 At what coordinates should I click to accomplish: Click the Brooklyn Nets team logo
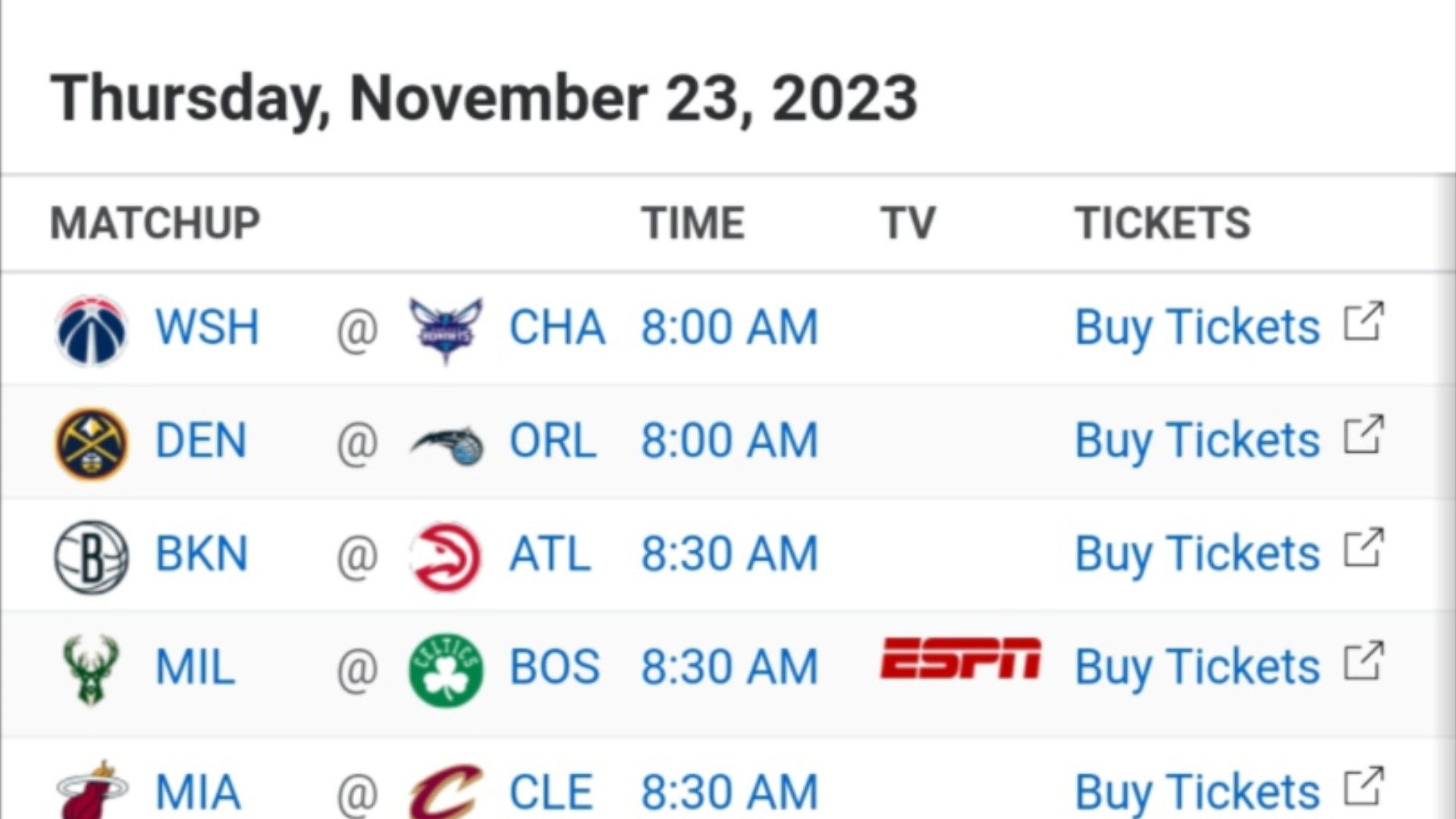[x=91, y=557]
